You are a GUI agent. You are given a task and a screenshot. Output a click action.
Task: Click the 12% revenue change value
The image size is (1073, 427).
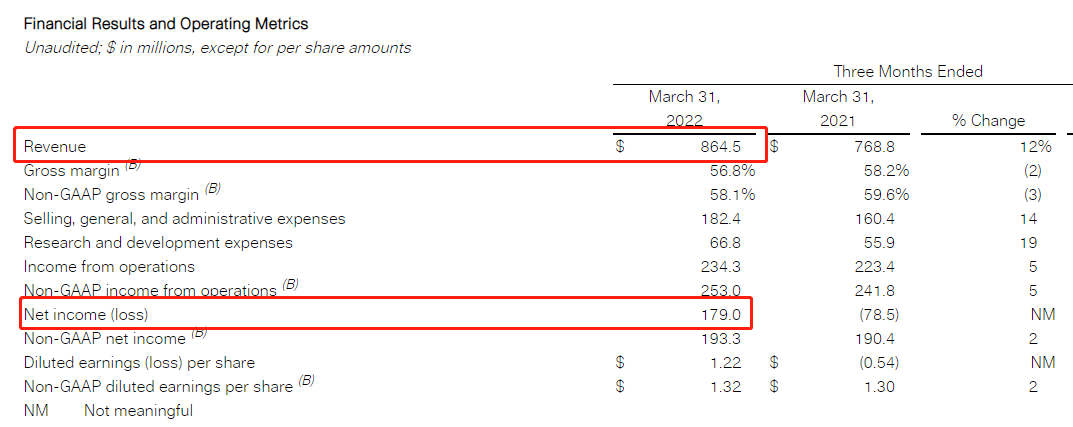[1037, 146]
